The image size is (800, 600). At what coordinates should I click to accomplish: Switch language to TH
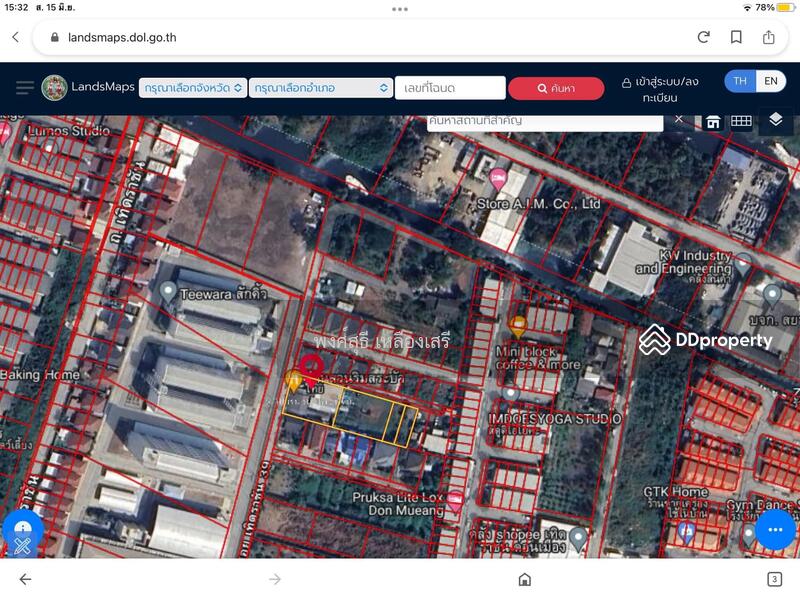coord(740,81)
